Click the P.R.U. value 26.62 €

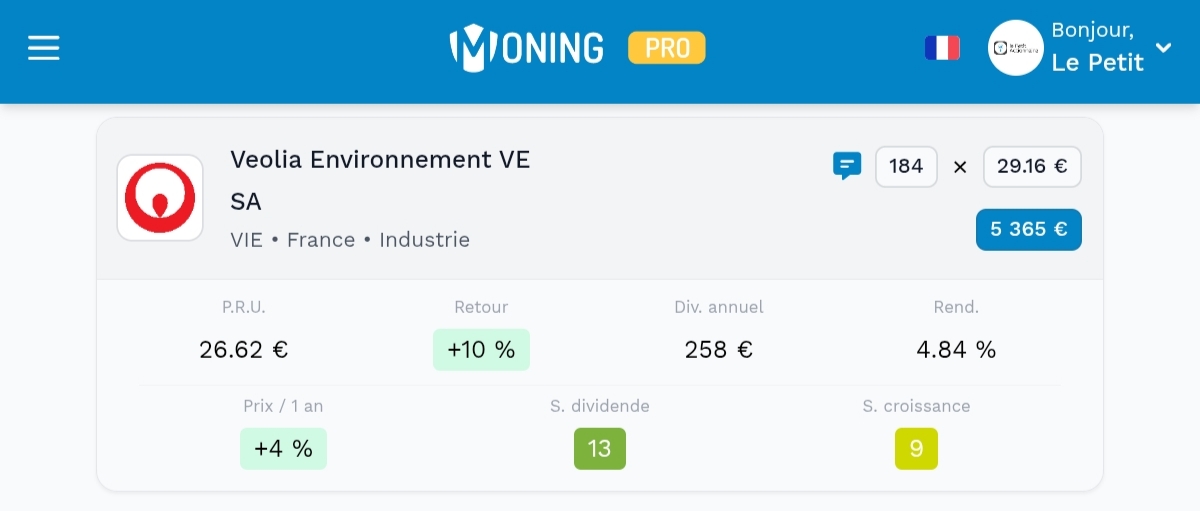(244, 350)
